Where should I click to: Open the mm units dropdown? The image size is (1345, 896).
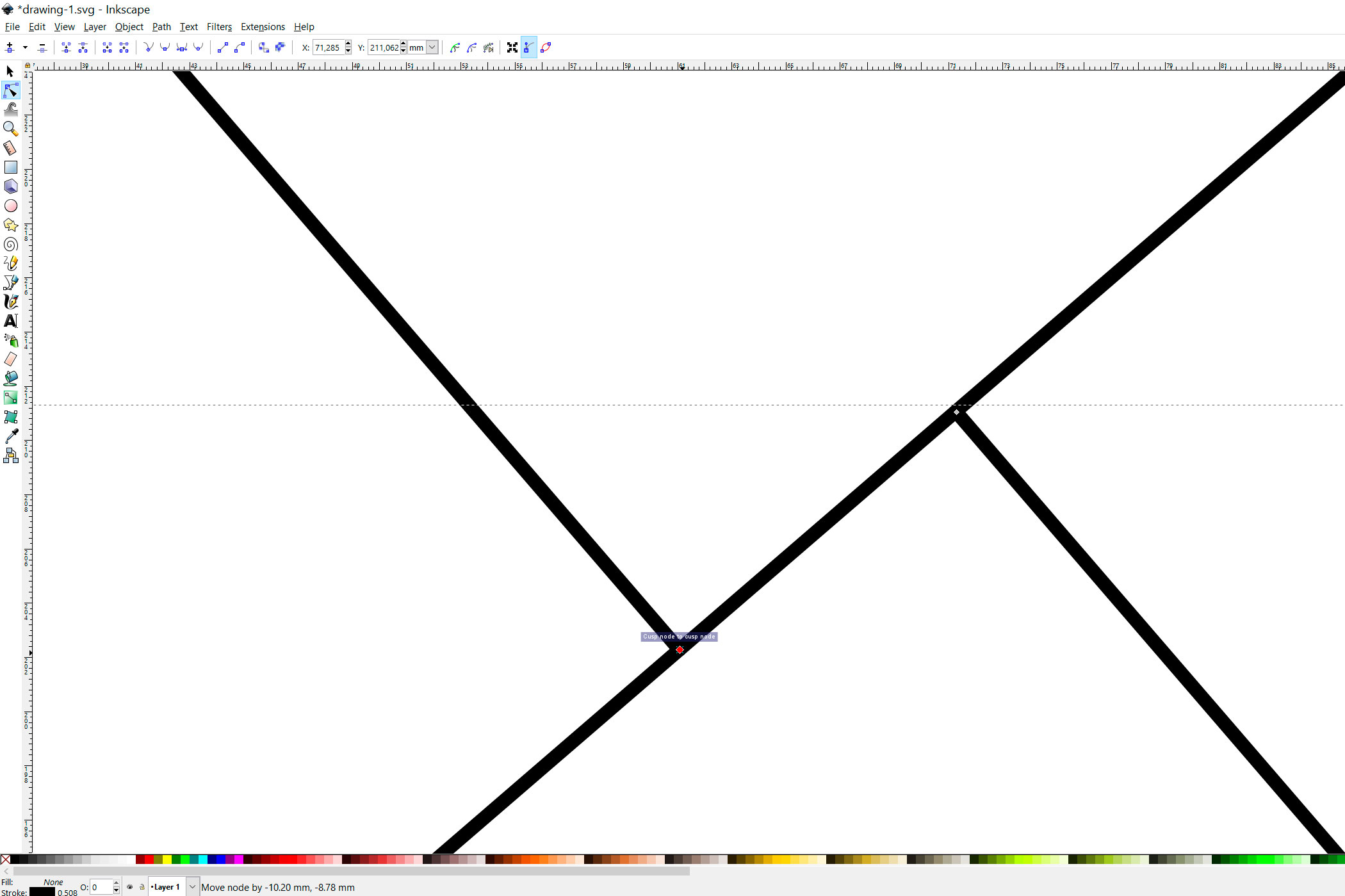pos(432,47)
